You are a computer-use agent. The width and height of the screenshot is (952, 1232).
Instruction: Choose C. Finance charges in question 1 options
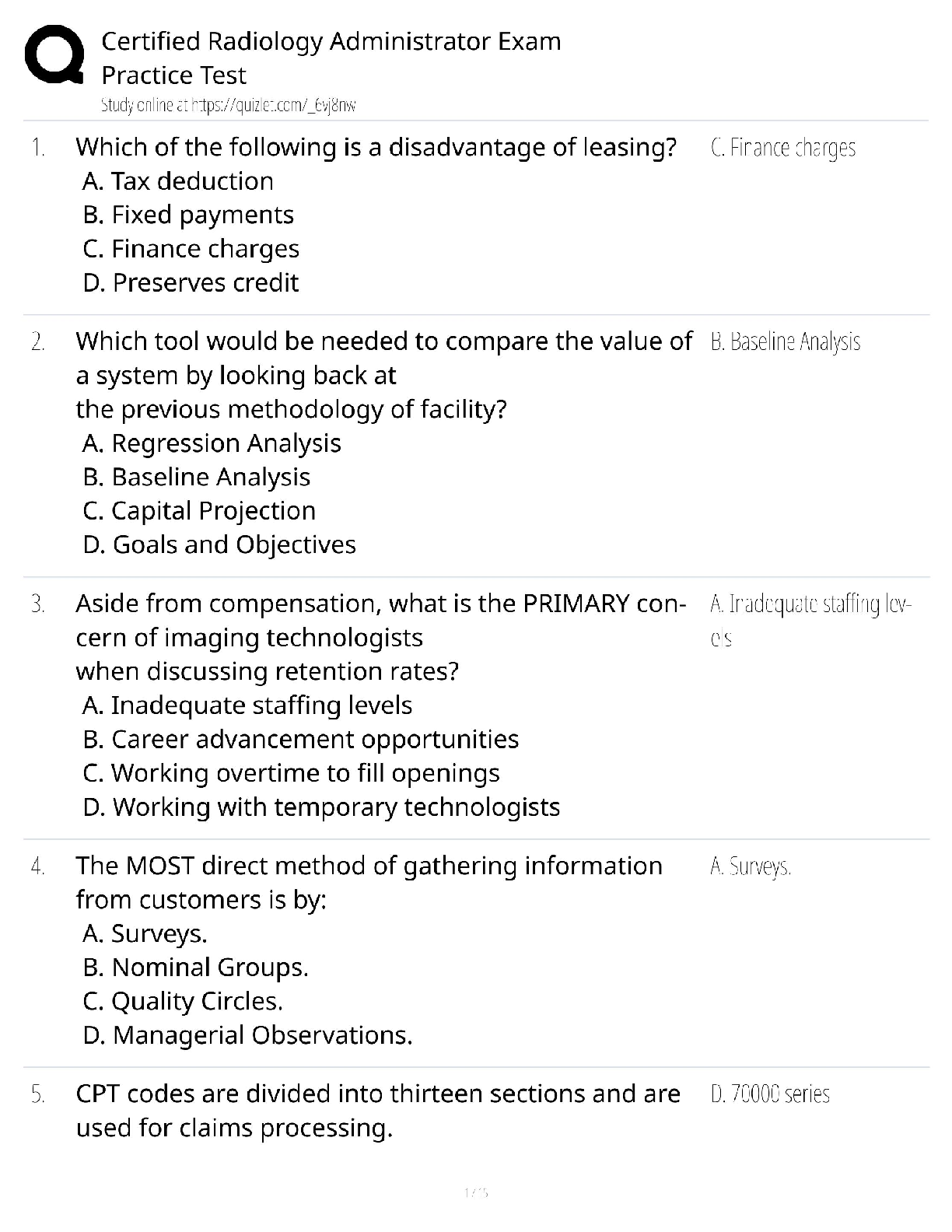tap(191, 249)
